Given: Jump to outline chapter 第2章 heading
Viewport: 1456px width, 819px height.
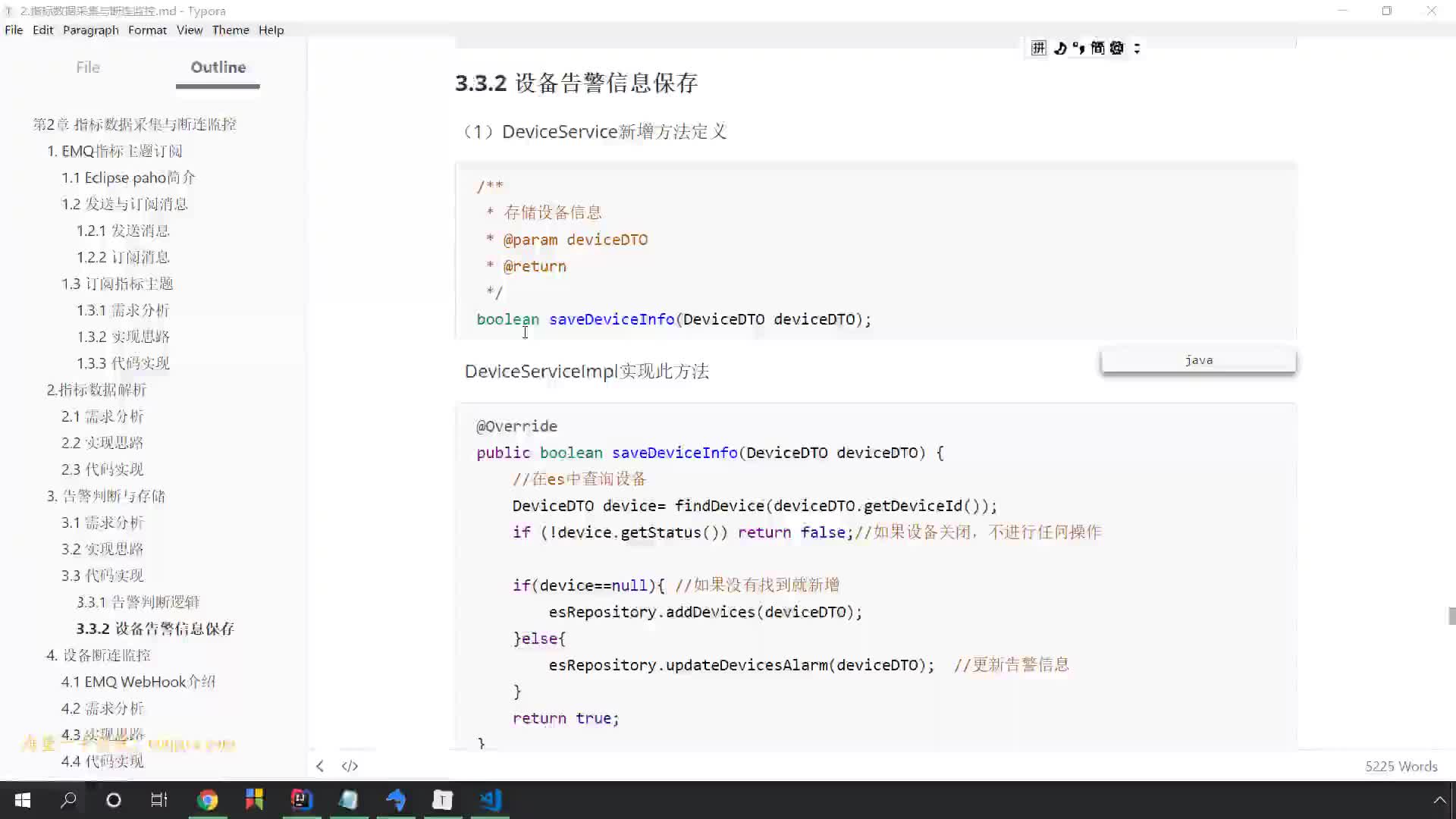Looking at the screenshot, I should [x=134, y=124].
